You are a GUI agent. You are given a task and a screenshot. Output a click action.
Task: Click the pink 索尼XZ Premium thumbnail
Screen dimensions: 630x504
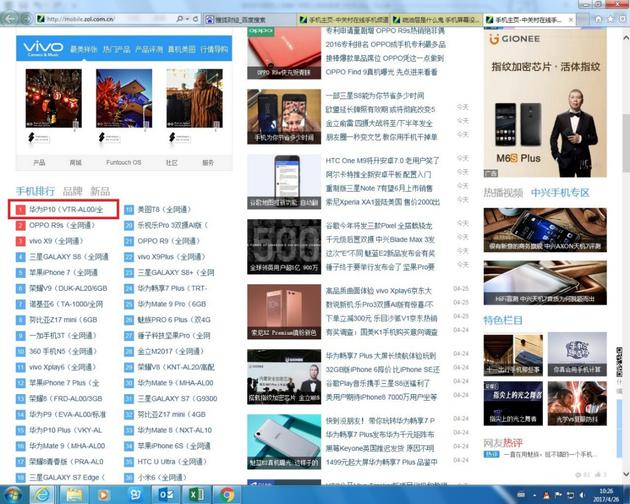coord(284,311)
